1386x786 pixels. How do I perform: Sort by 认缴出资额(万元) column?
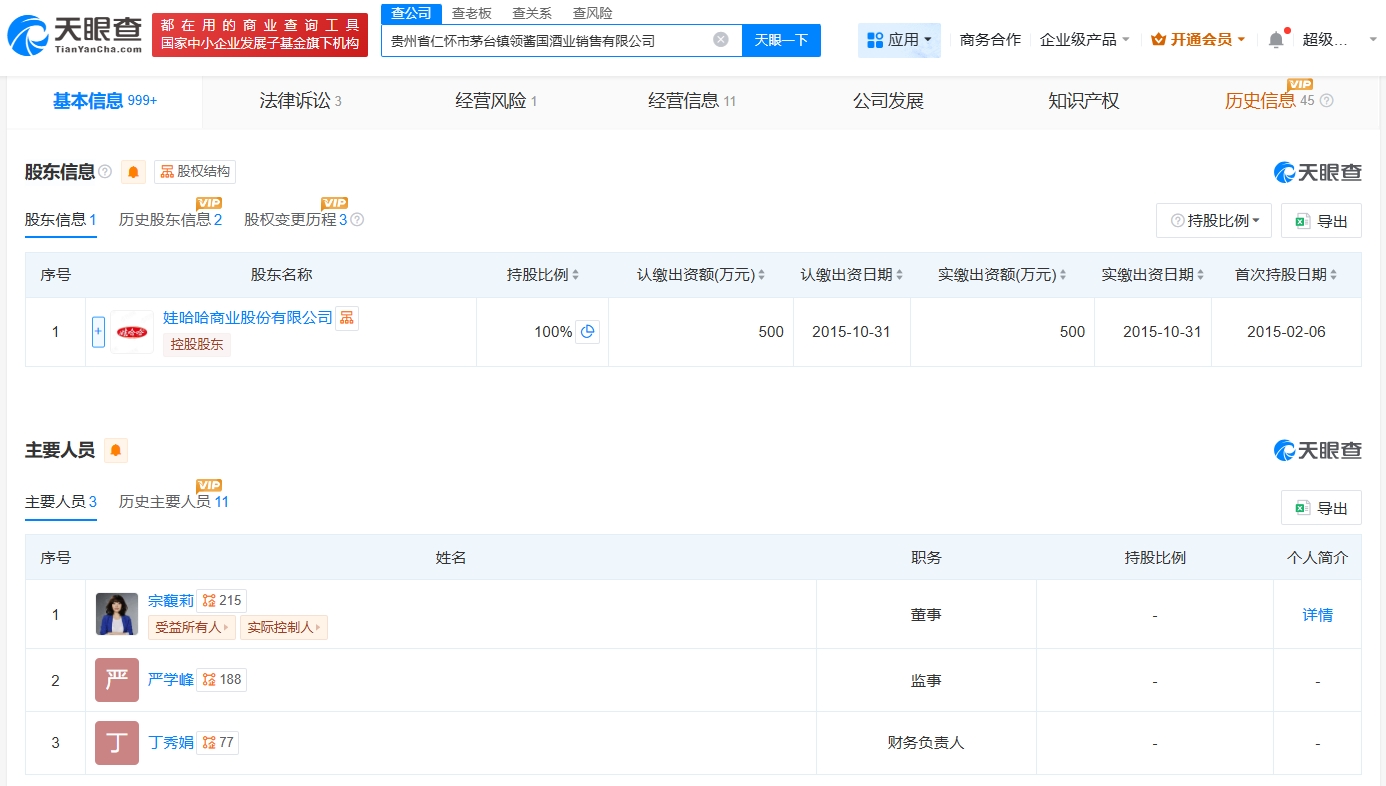click(x=701, y=275)
